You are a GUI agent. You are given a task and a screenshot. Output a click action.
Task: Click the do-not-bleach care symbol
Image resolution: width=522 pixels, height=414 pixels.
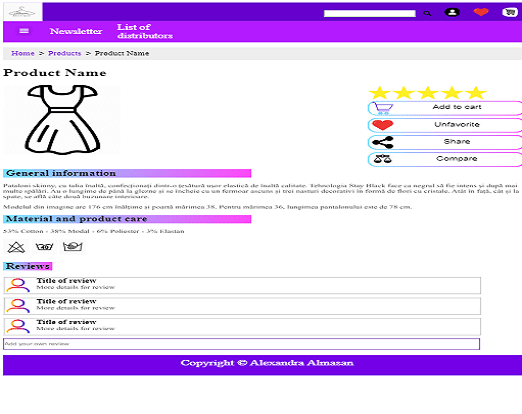16,247
